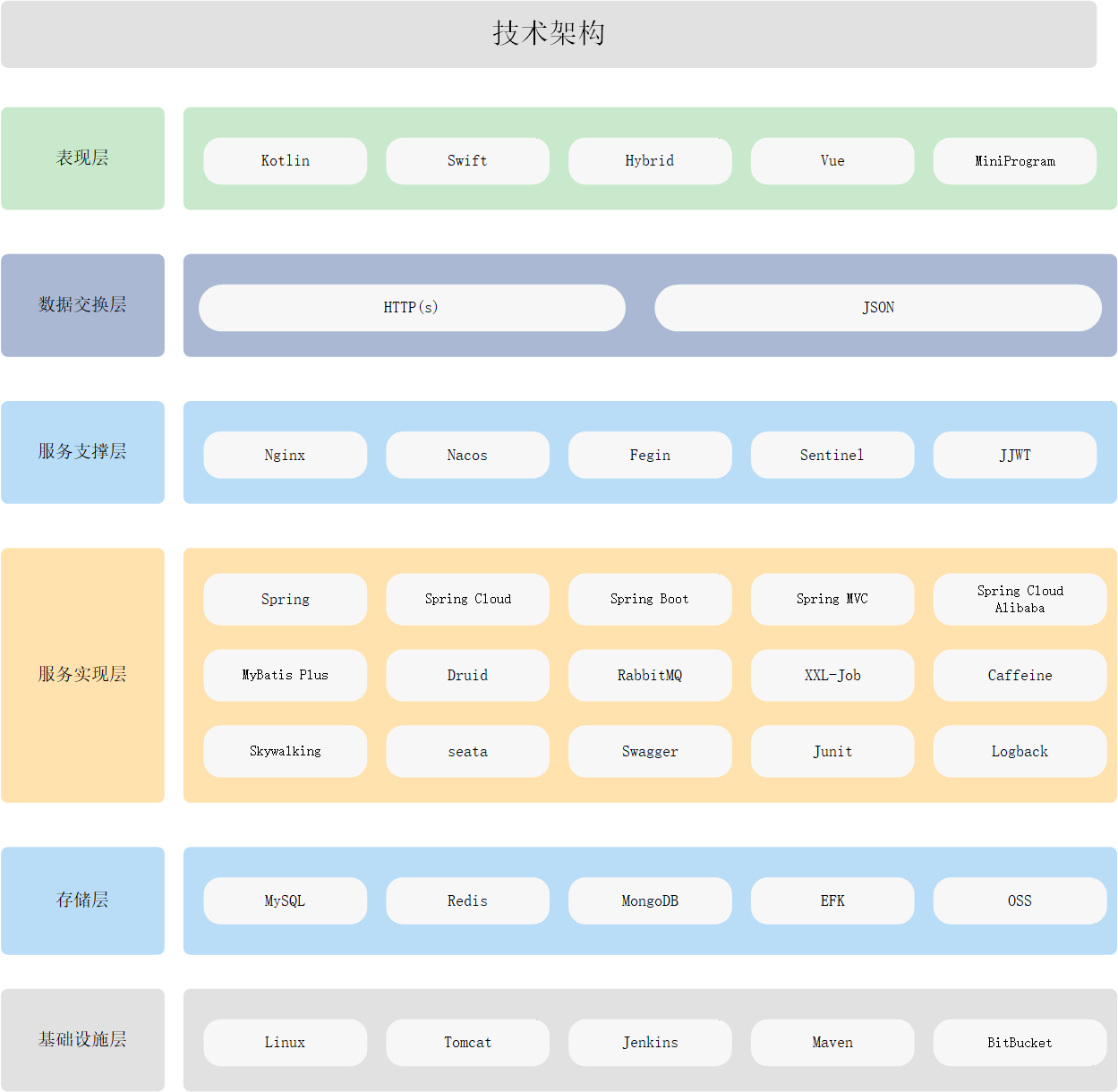
Task: Select the OSS box
Action: tap(1020, 901)
